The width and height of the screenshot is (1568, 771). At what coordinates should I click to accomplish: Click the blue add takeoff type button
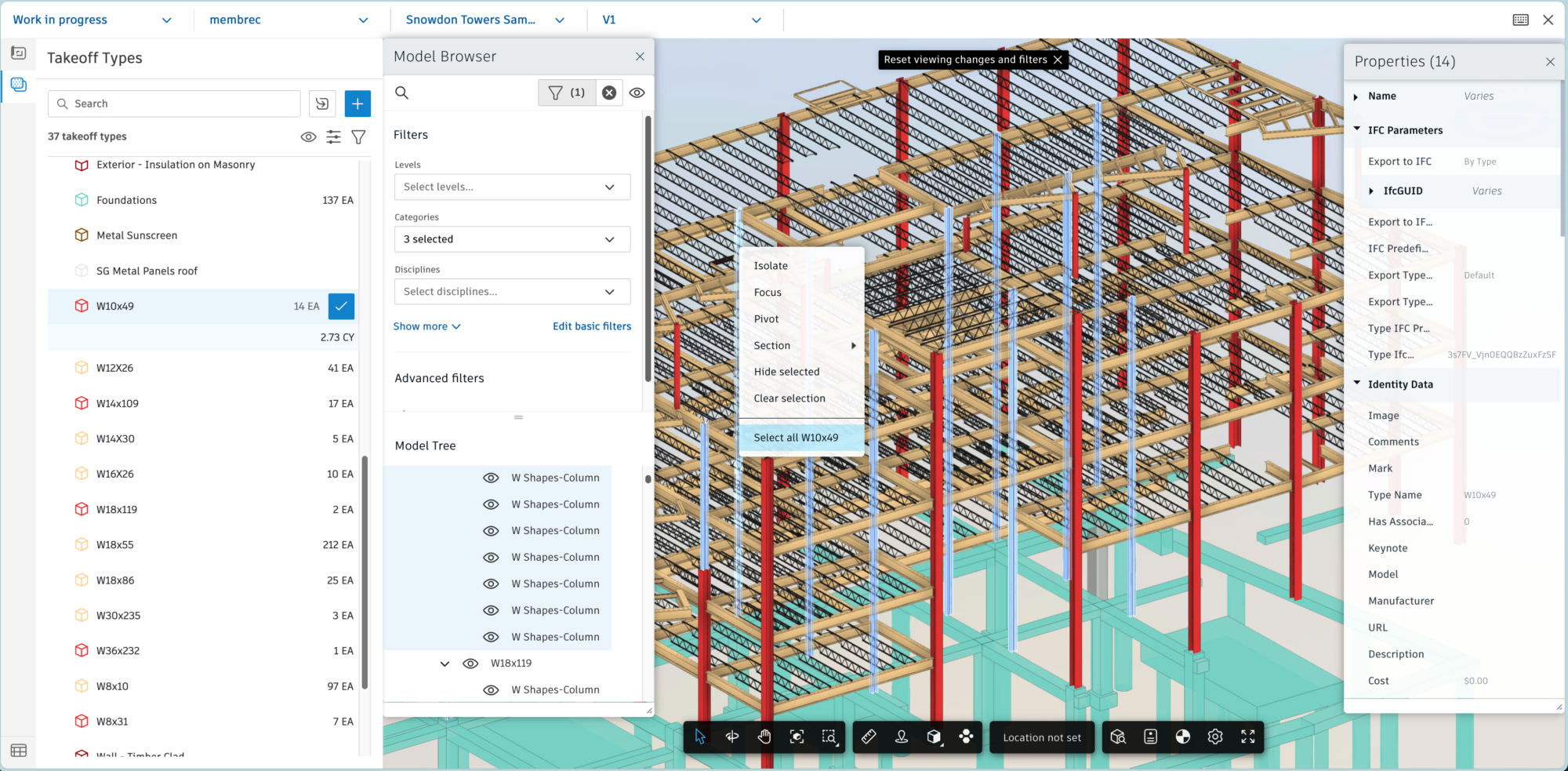point(358,104)
